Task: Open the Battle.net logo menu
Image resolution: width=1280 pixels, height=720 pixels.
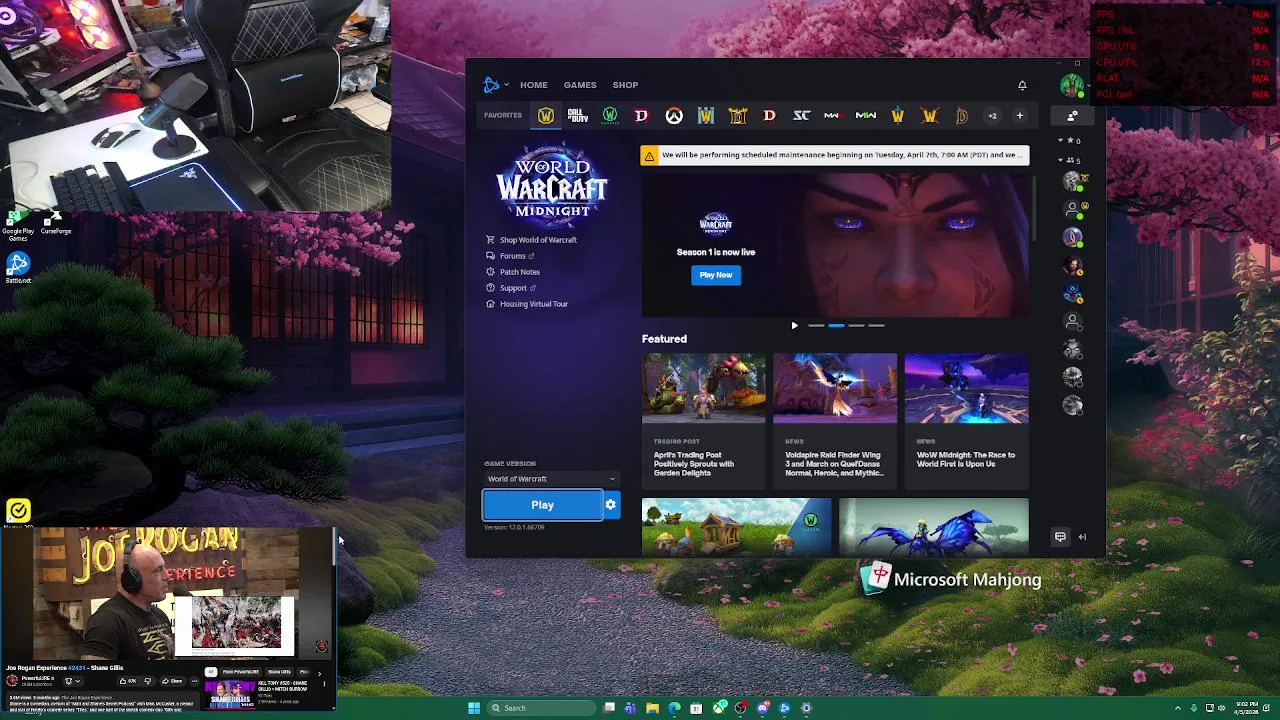Action: tap(494, 85)
